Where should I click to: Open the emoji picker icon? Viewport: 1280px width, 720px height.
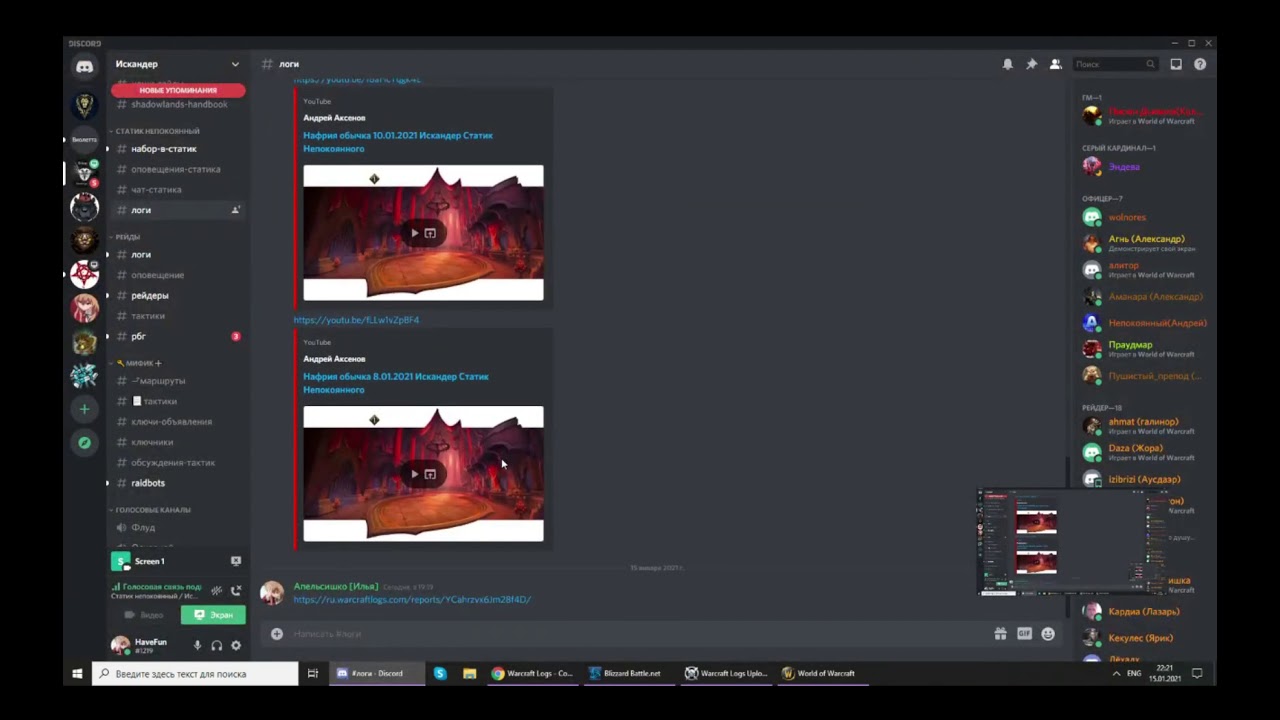pos(1048,634)
